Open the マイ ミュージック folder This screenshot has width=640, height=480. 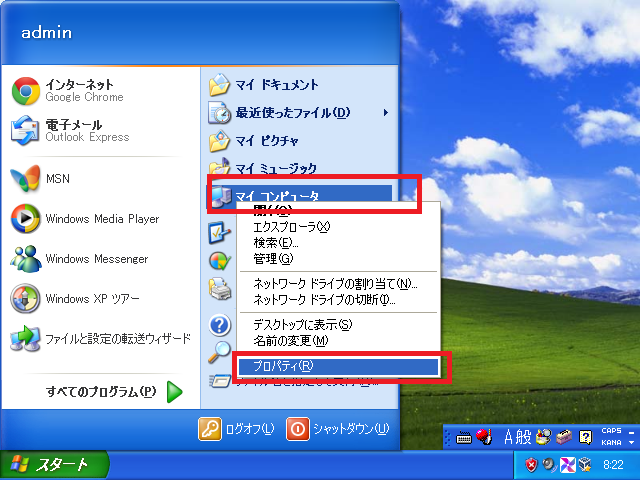[x=299, y=168]
